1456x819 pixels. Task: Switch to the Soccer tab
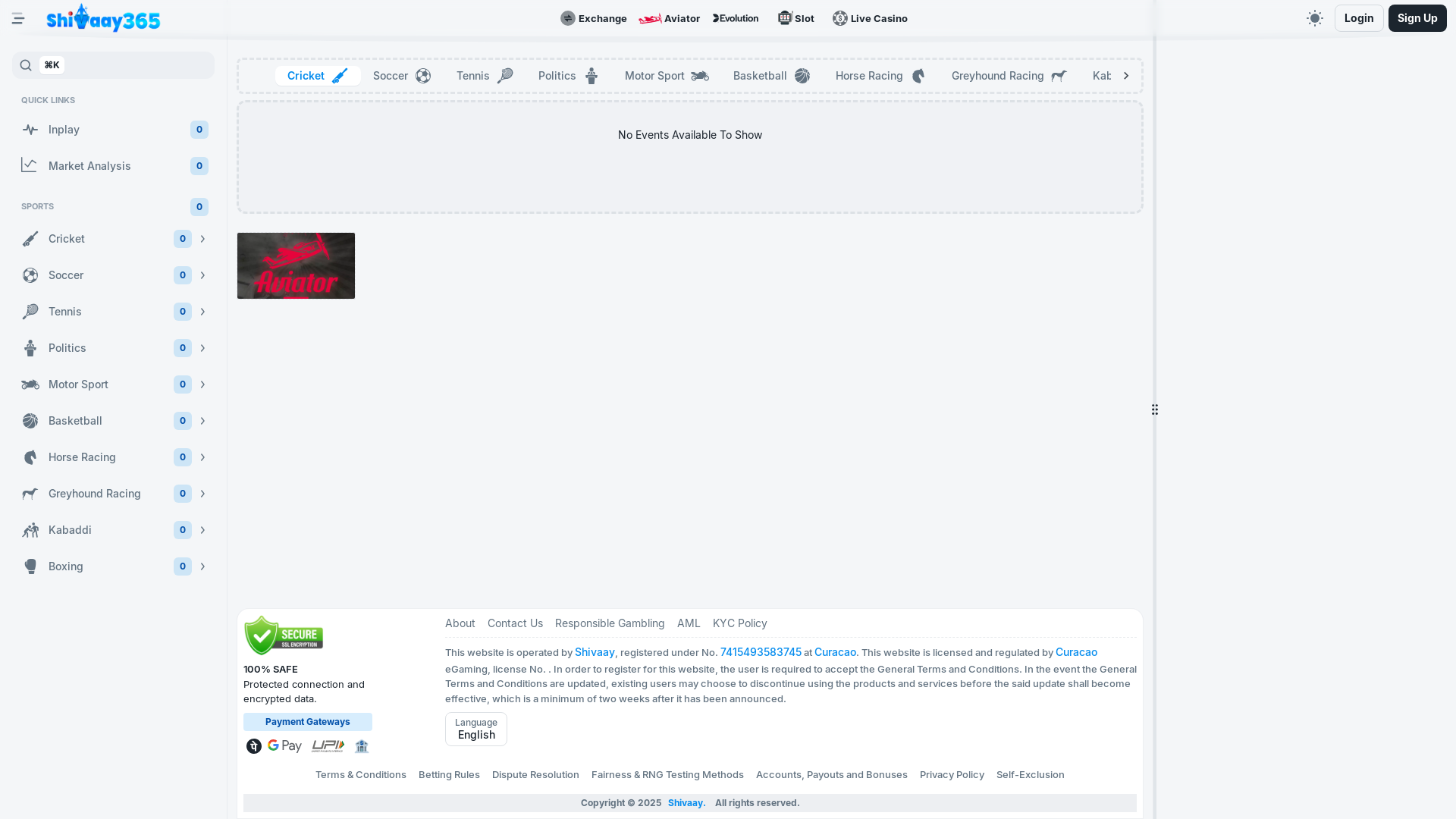click(x=402, y=76)
